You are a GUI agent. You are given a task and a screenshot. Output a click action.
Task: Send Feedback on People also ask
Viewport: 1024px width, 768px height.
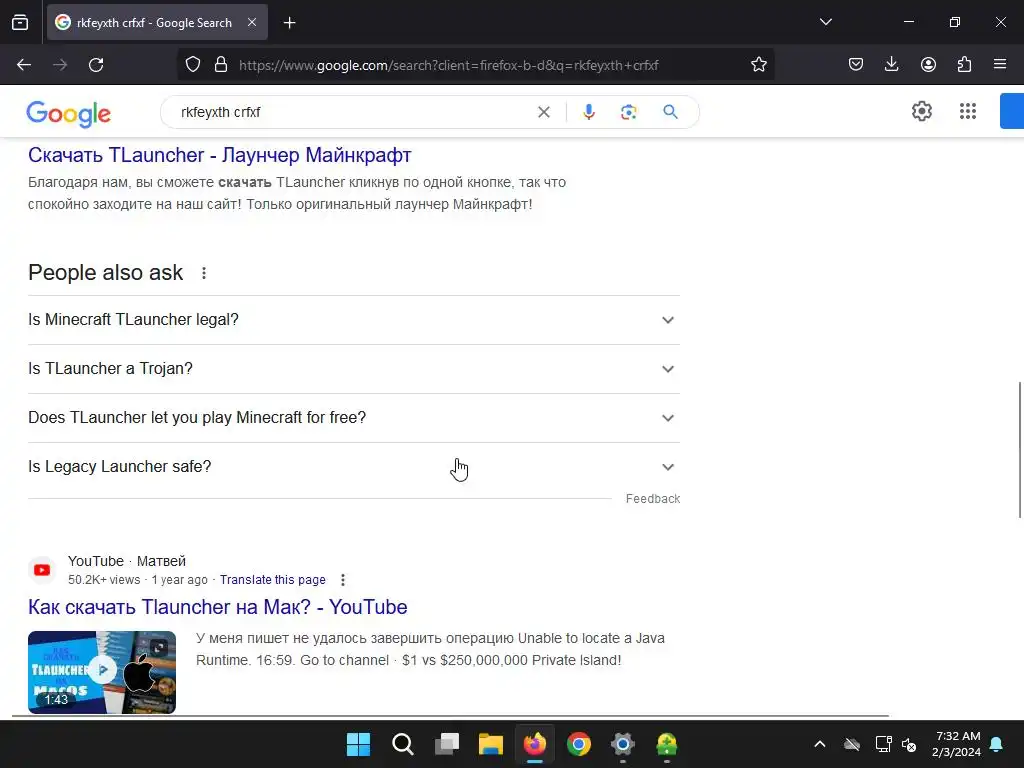tap(653, 499)
